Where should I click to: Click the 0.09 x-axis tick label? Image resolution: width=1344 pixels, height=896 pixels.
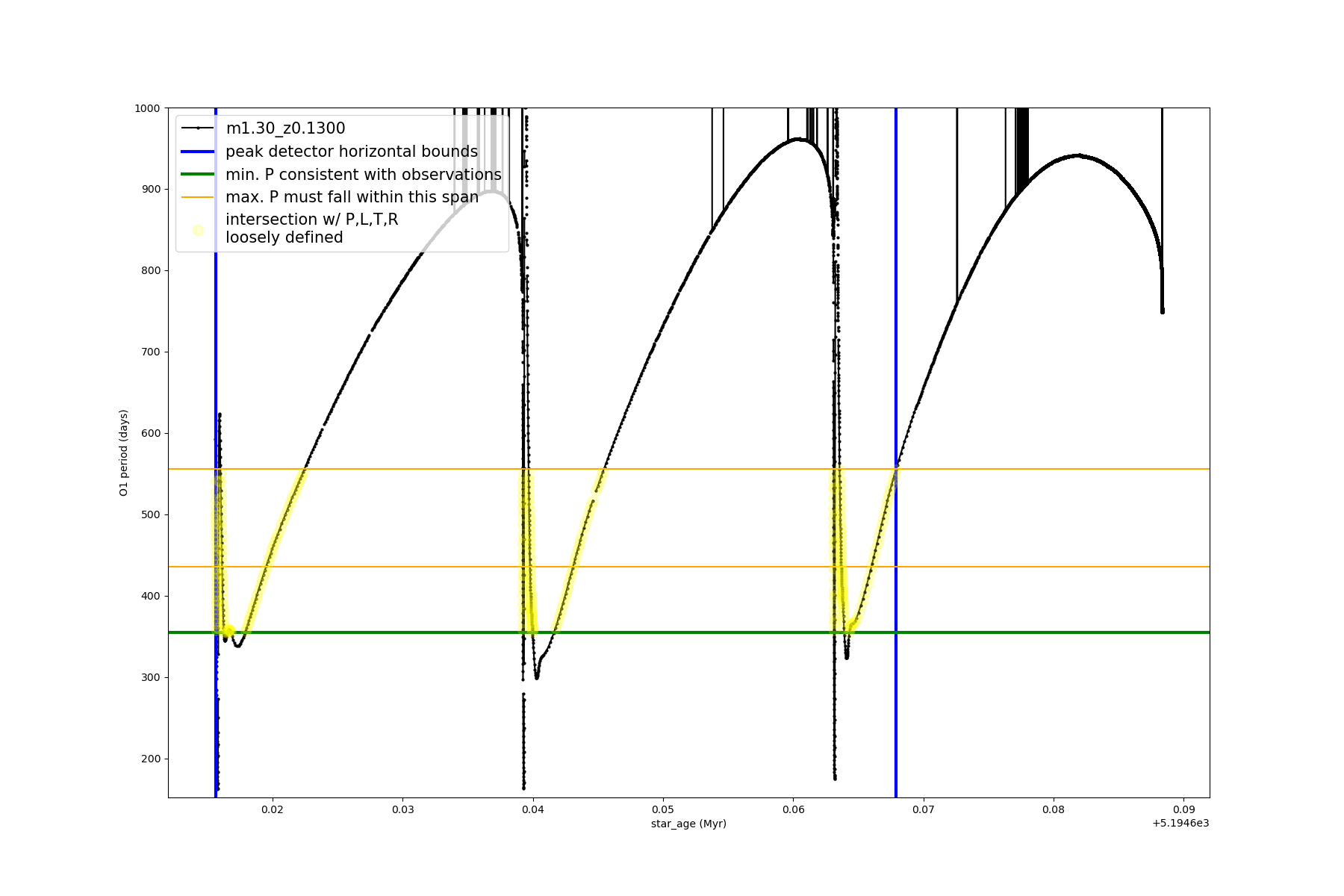(x=1183, y=809)
